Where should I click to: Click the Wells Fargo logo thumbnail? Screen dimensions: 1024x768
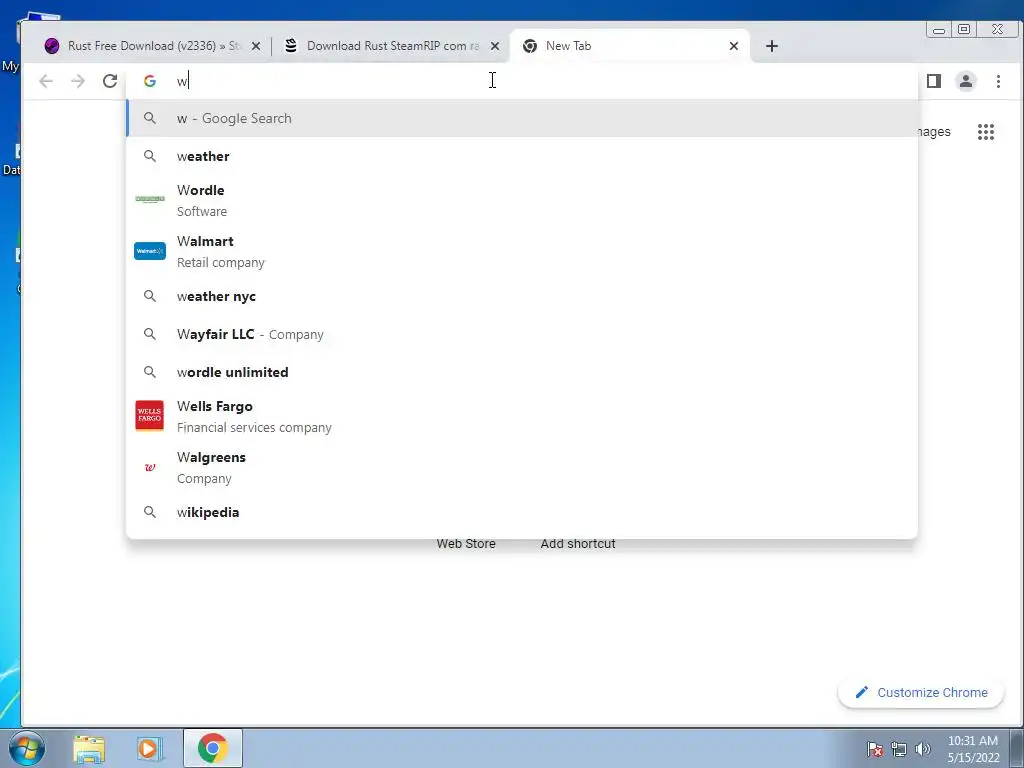pos(150,416)
